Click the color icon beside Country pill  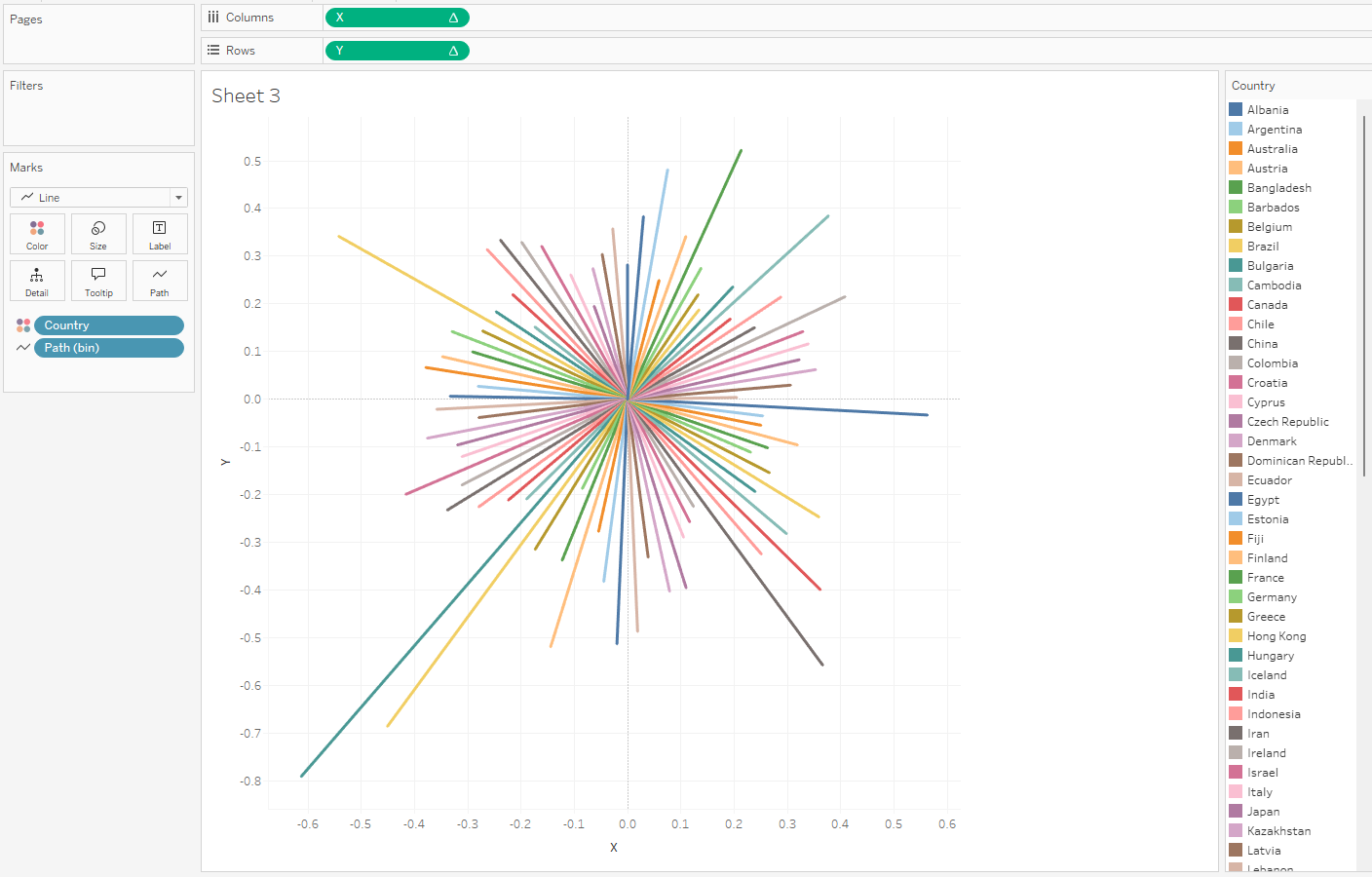(x=23, y=325)
